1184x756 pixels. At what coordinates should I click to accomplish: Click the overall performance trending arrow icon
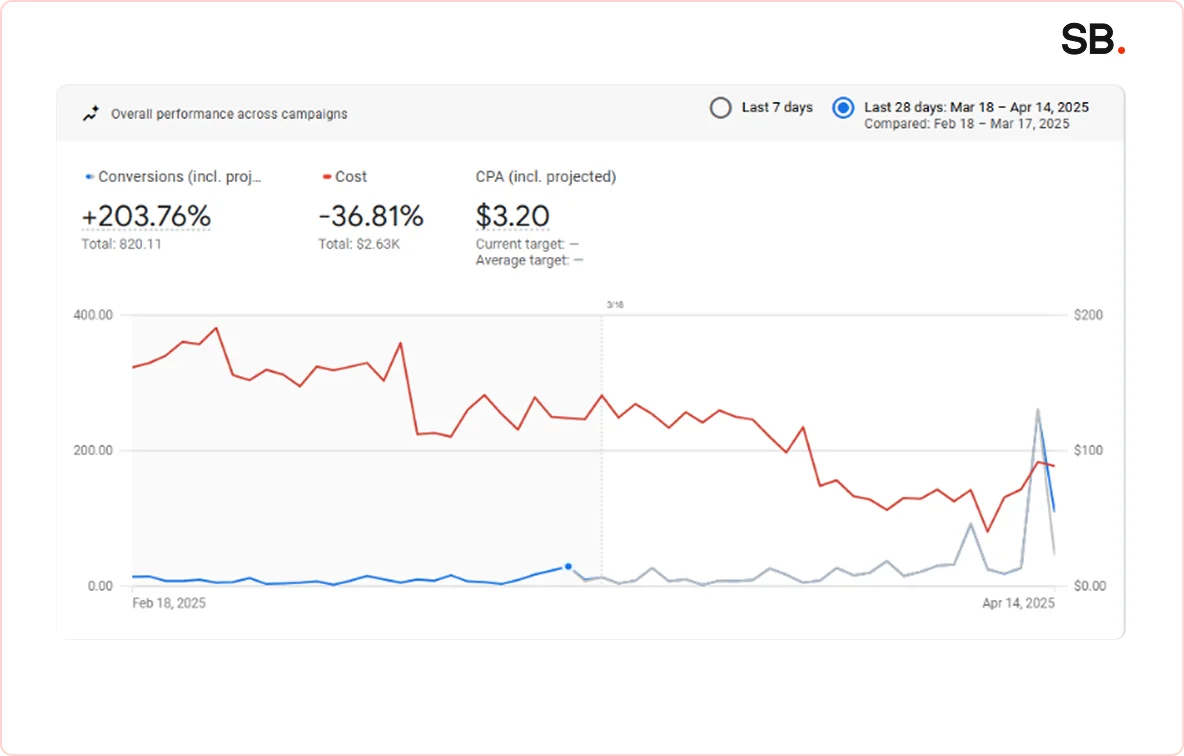pos(90,114)
